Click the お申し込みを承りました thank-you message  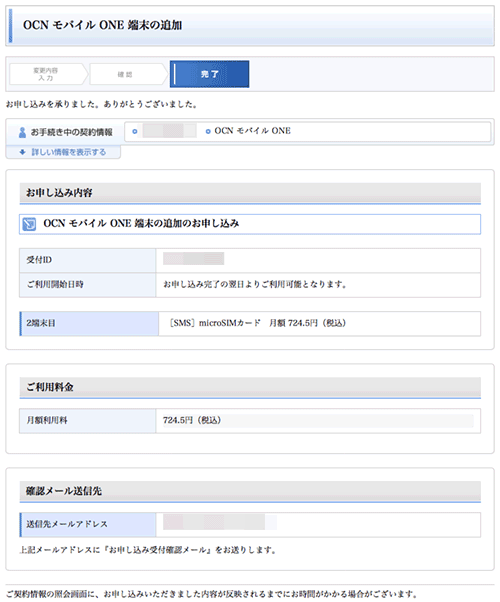click(102, 104)
